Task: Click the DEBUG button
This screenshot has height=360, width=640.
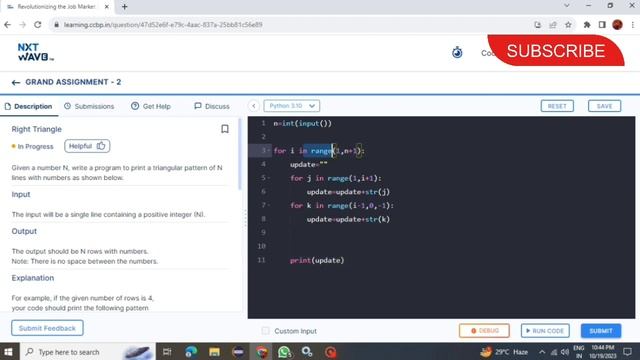Action: [x=484, y=331]
